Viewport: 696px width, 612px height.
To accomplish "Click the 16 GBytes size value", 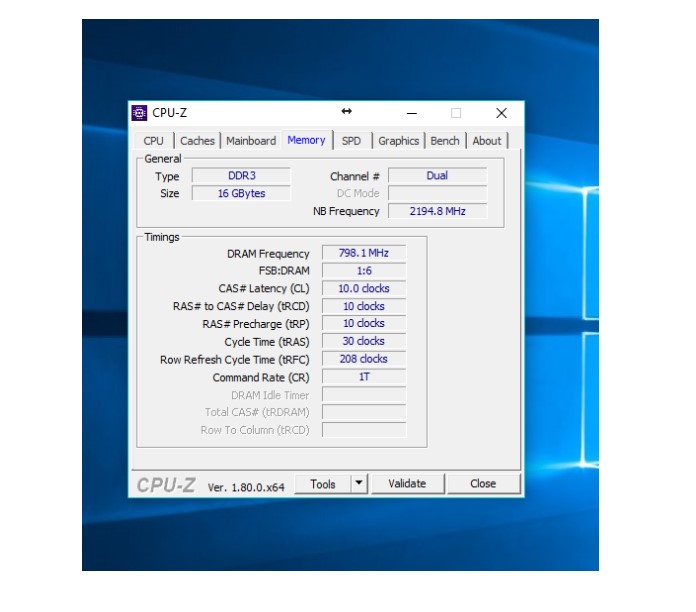I will [241, 193].
